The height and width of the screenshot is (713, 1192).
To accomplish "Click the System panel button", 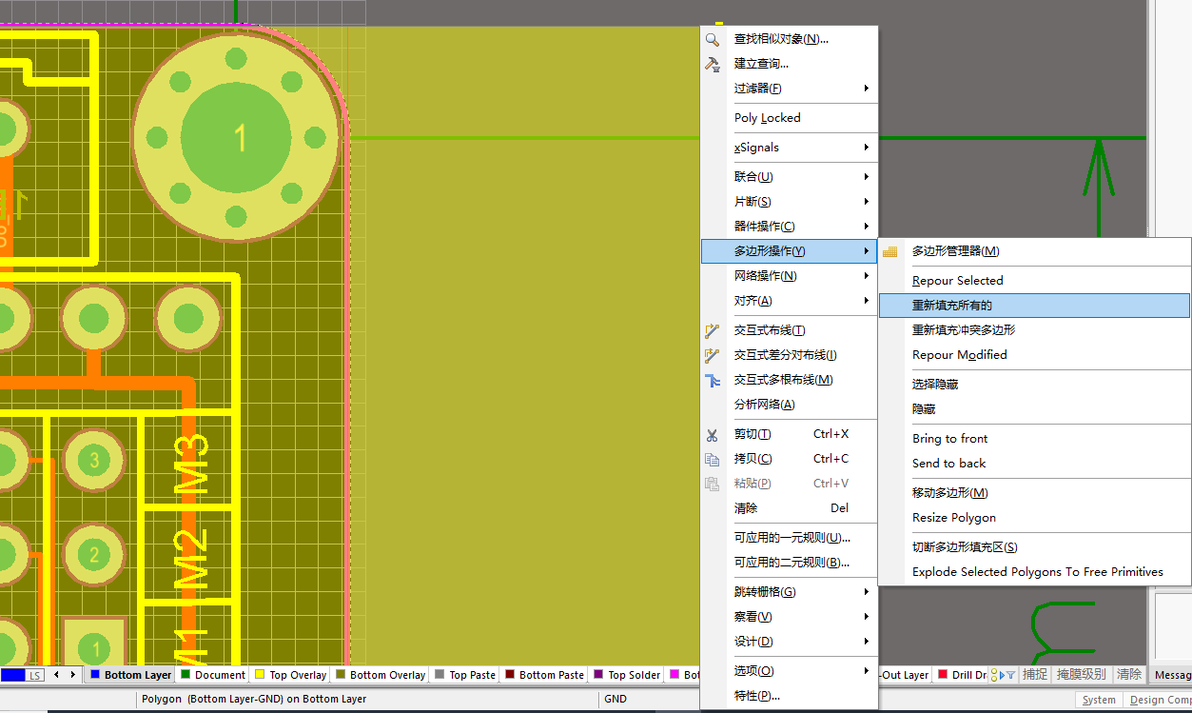I will [1098, 700].
